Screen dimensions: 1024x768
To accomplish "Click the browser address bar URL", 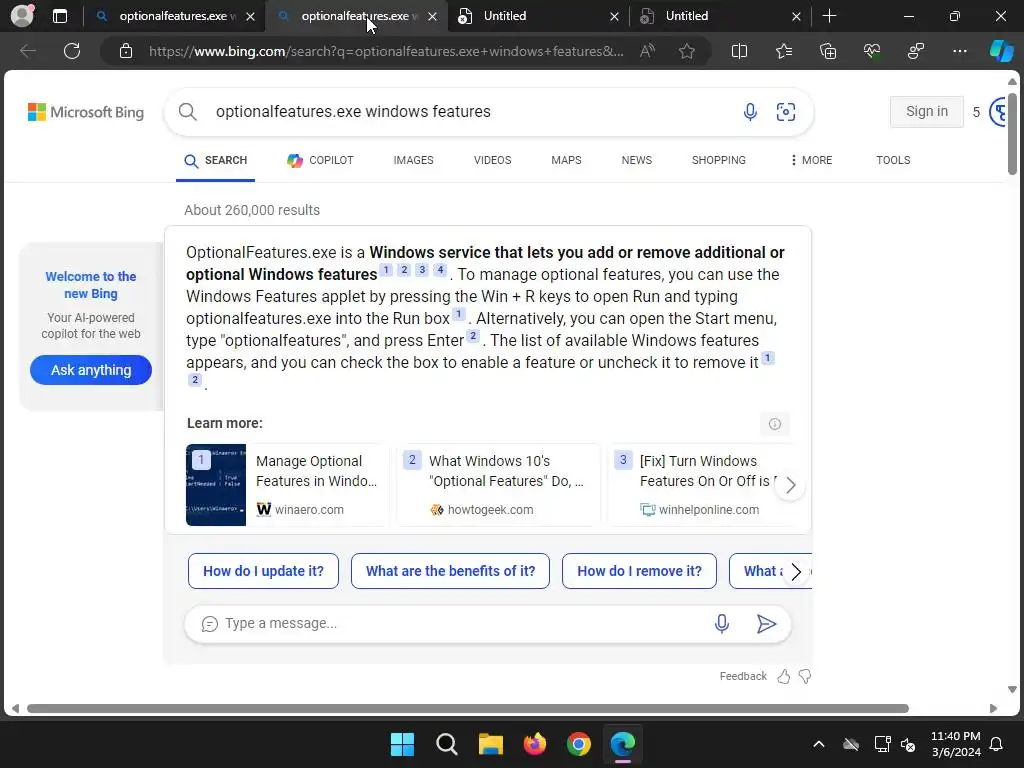I will click(385, 51).
